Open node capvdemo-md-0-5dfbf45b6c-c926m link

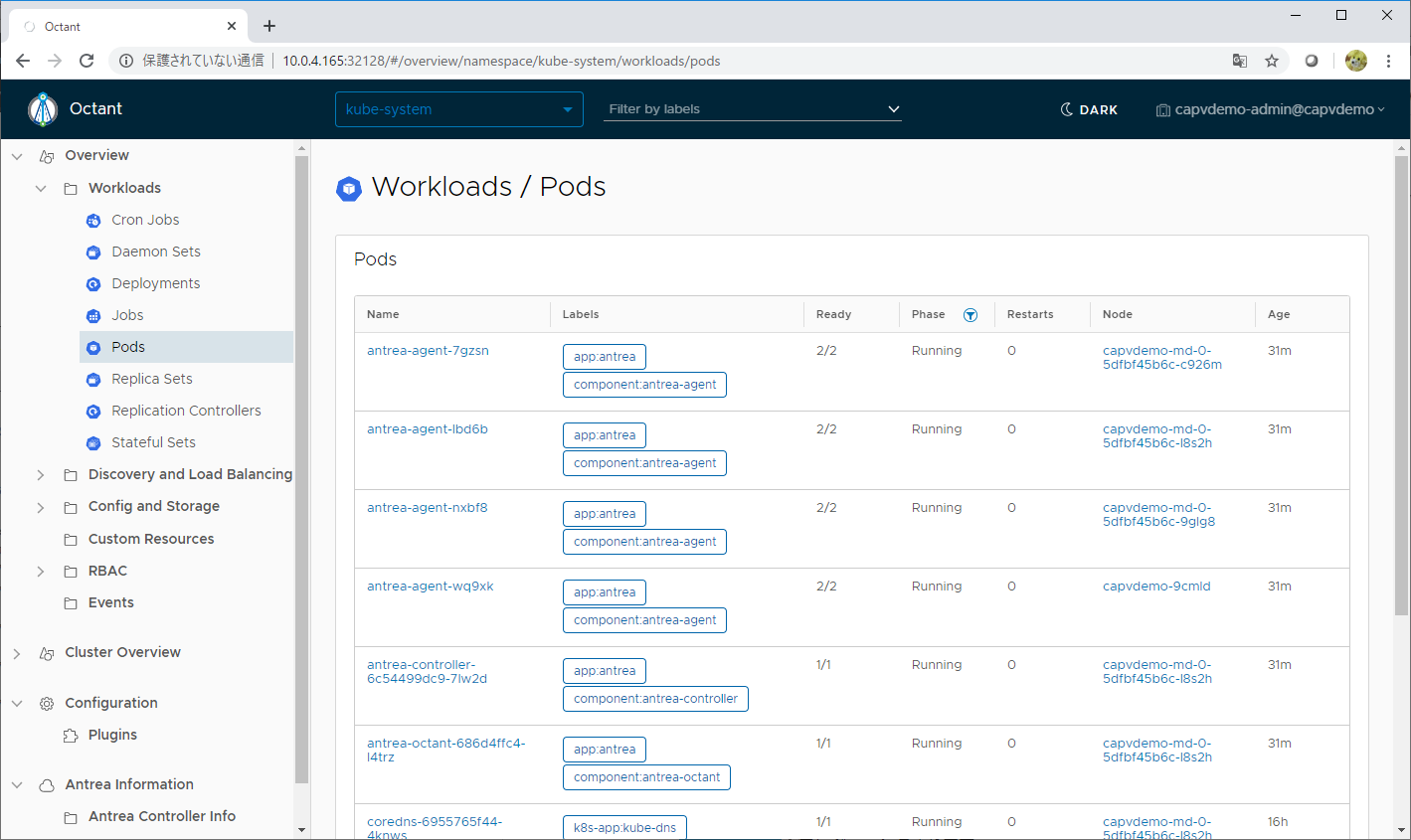click(x=1162, y=358)
